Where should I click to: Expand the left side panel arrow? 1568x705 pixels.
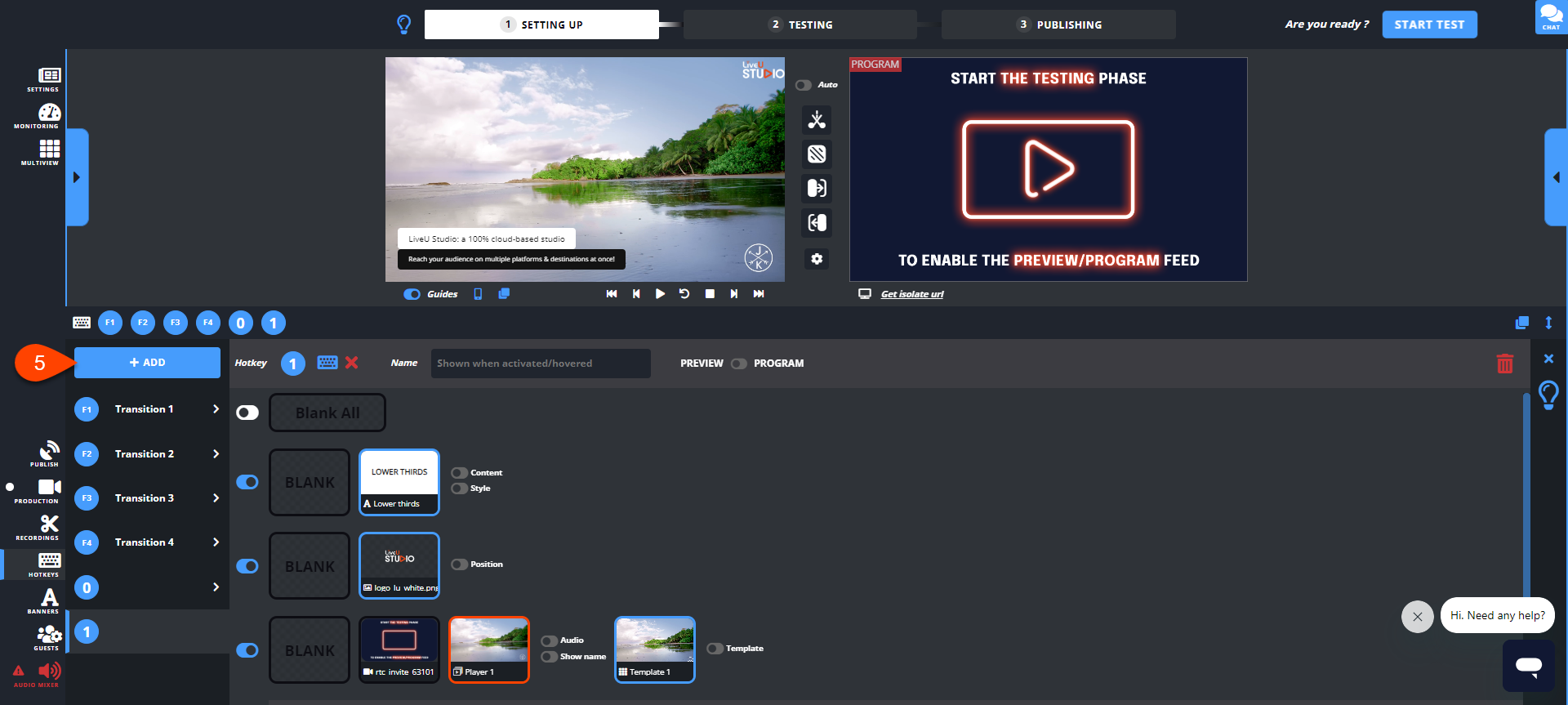tap(77, 177)
